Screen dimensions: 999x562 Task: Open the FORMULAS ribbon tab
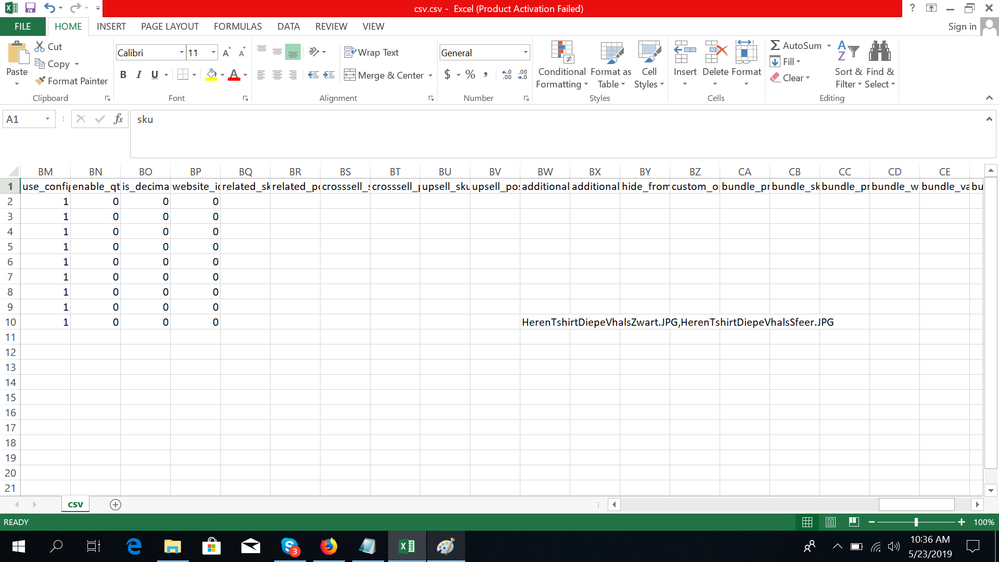237,27
